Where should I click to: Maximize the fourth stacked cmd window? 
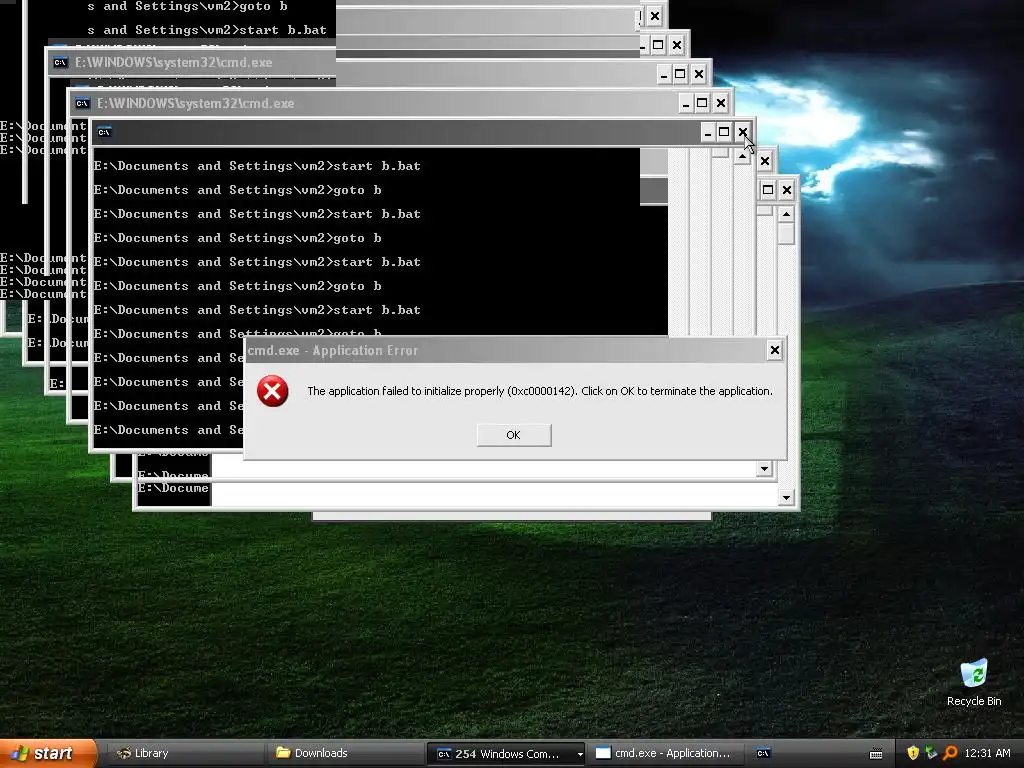point(658,45)
